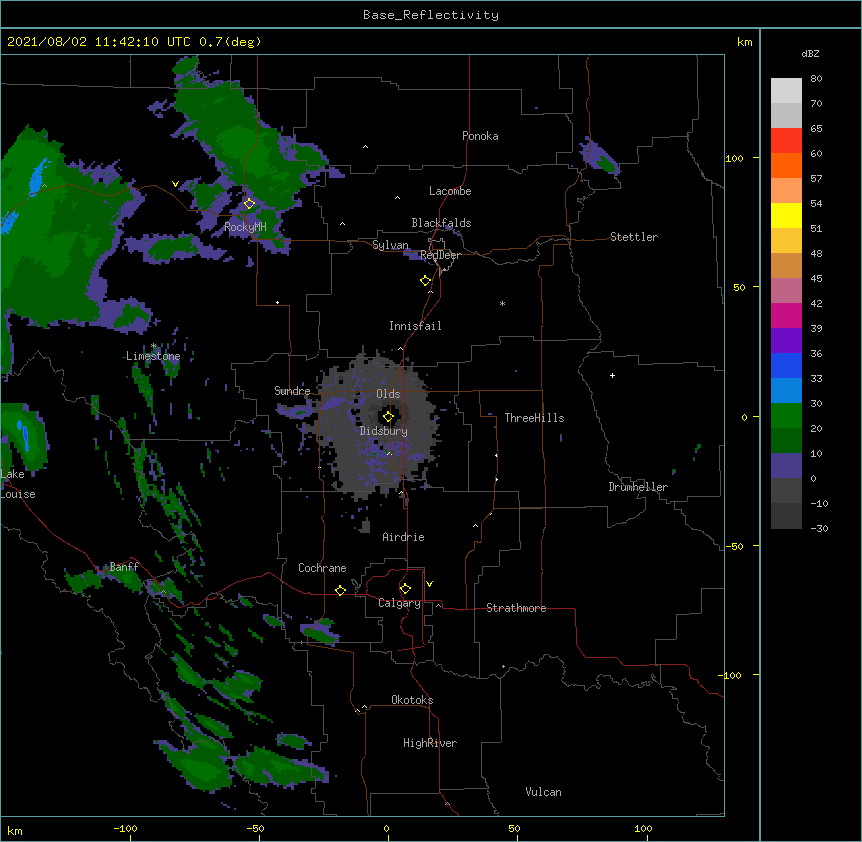Click the 100 tick on the right axis
The width and height of the screenshot is (862, 842).
click(734, 158)
